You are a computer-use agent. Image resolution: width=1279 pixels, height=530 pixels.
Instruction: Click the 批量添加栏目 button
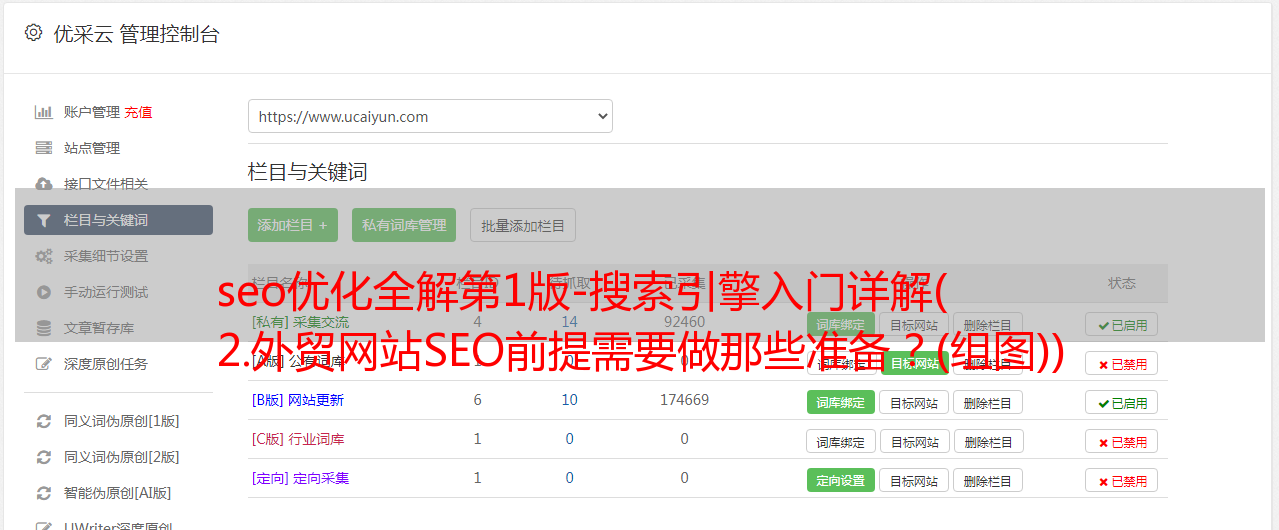(523, 225)
